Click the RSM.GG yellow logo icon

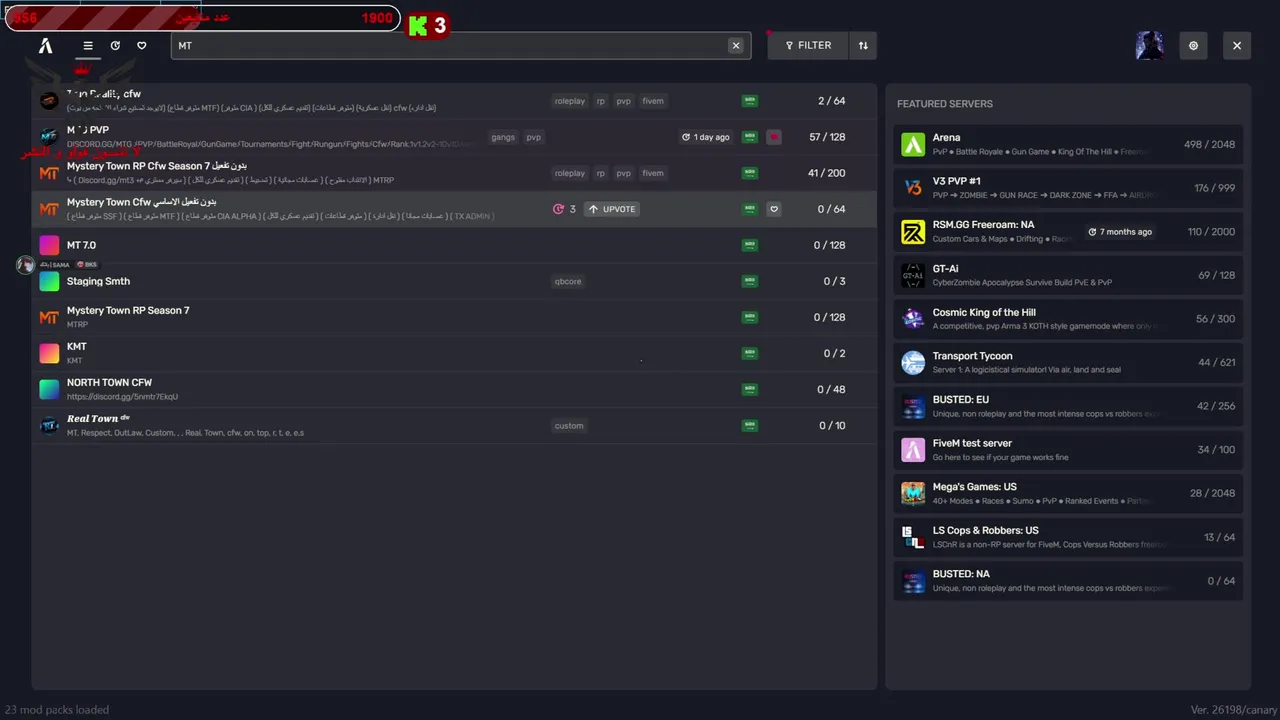pyautogui.click(x=913, y=232)
